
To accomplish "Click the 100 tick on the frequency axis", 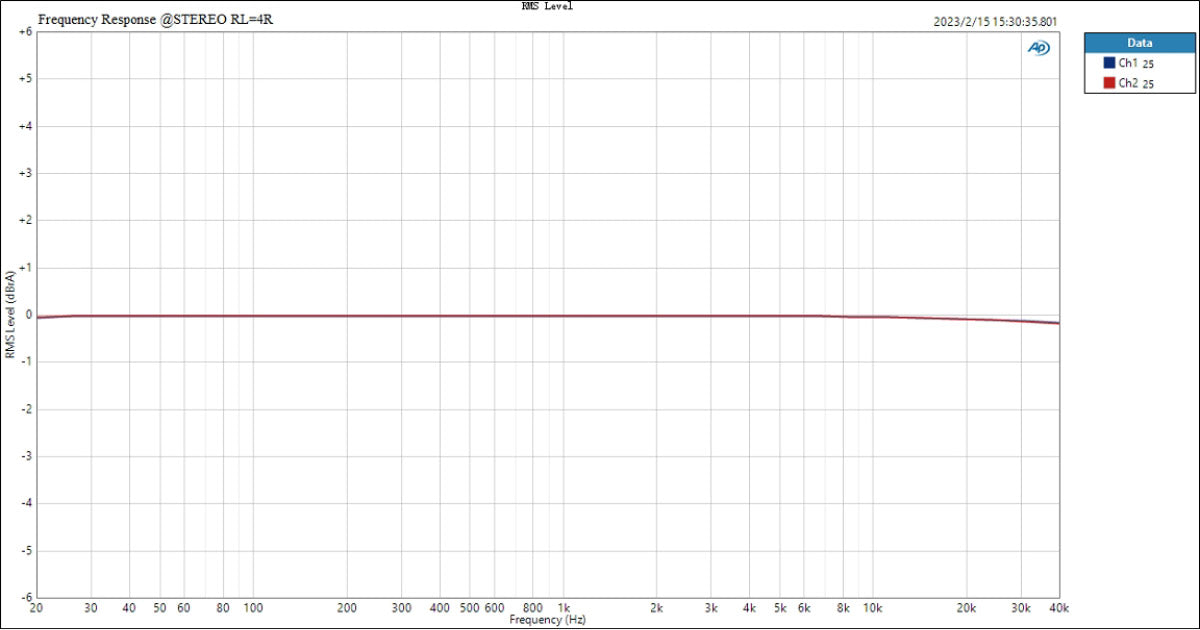I will point(253,608).
